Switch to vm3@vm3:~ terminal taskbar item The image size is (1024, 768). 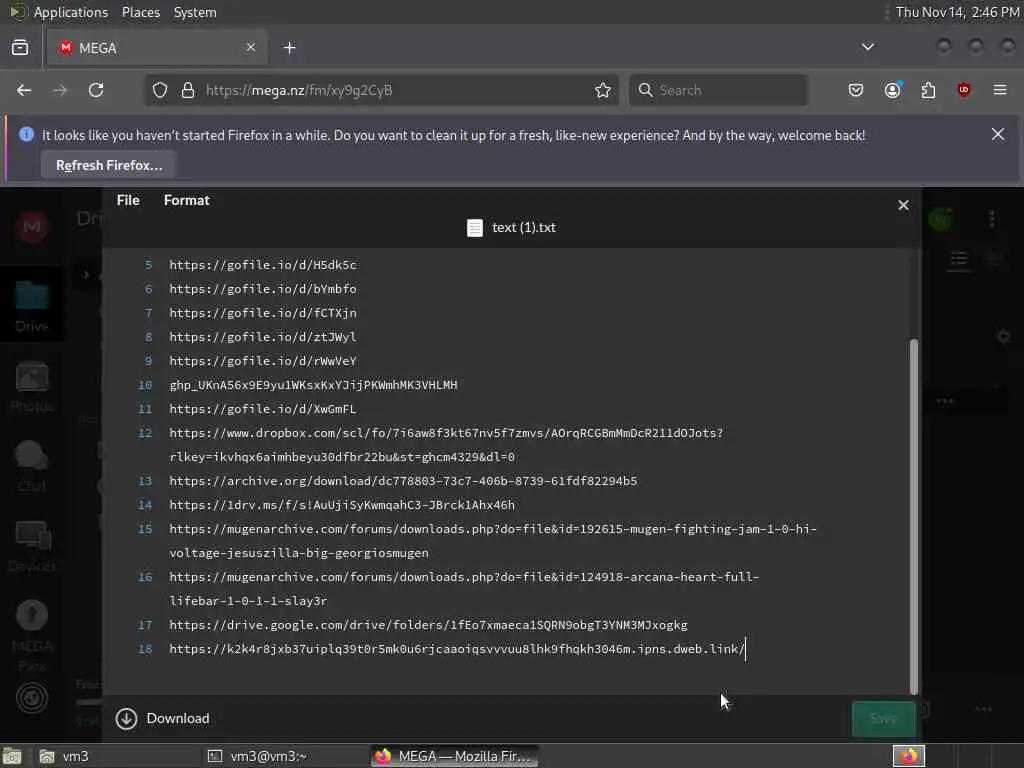tap(284, 756)
